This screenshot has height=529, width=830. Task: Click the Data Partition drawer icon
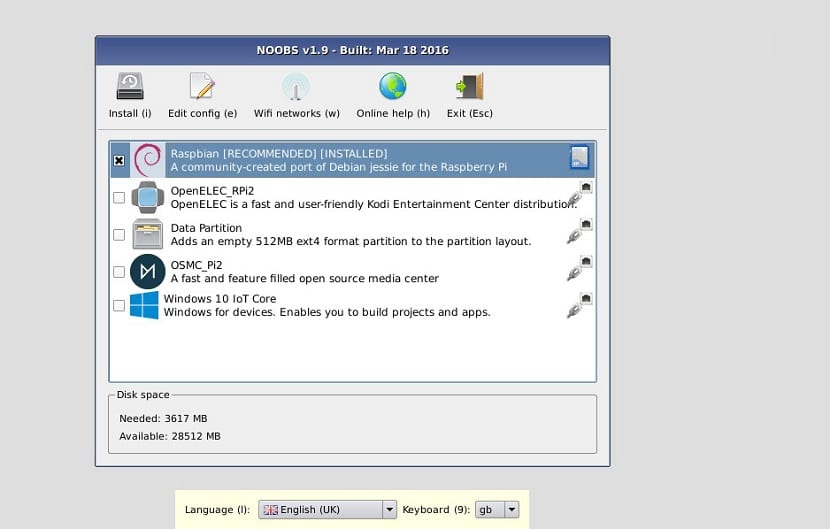(x=148, y=234)
